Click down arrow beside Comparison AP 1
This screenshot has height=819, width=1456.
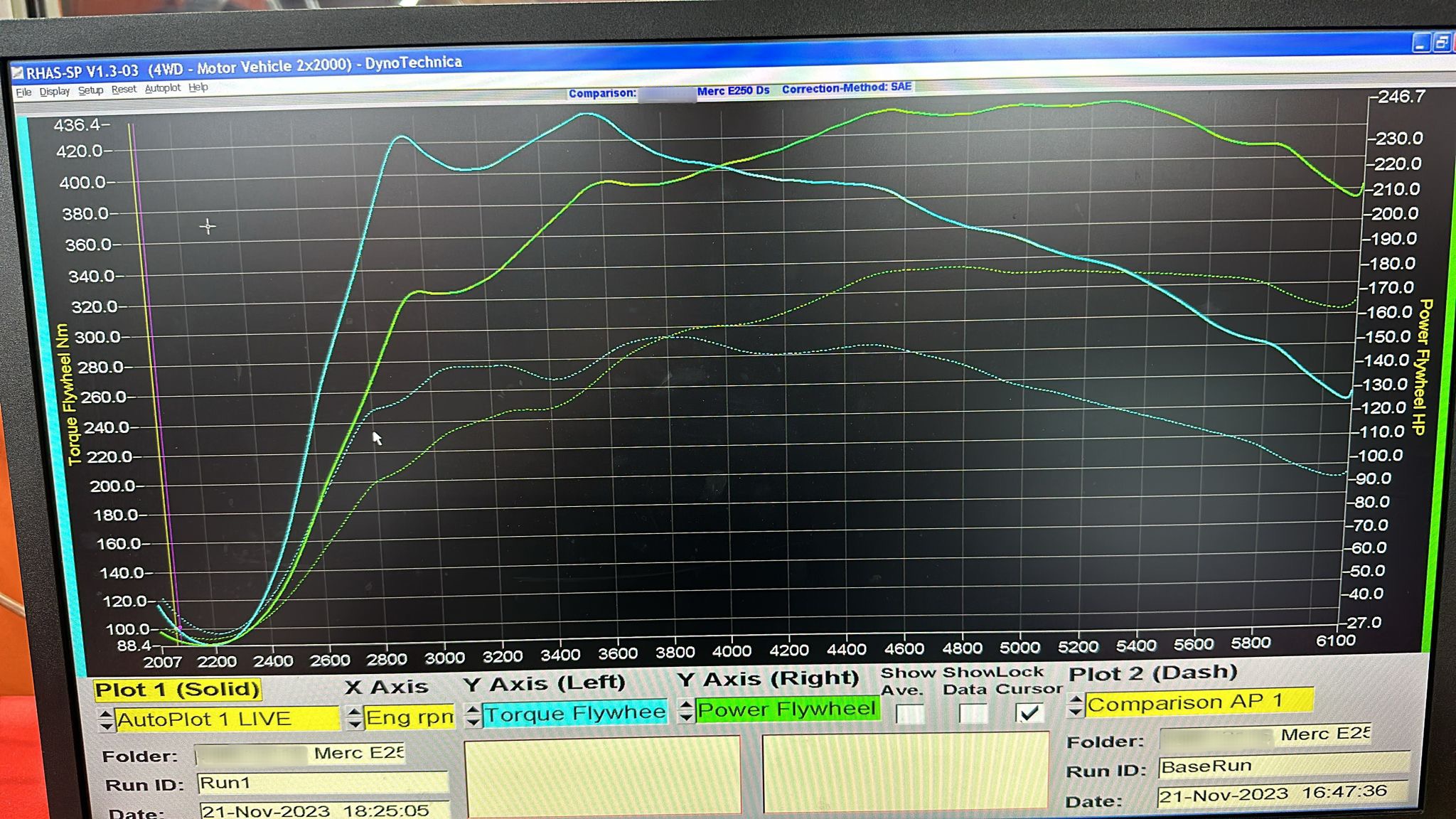[x=1076, y=711]
